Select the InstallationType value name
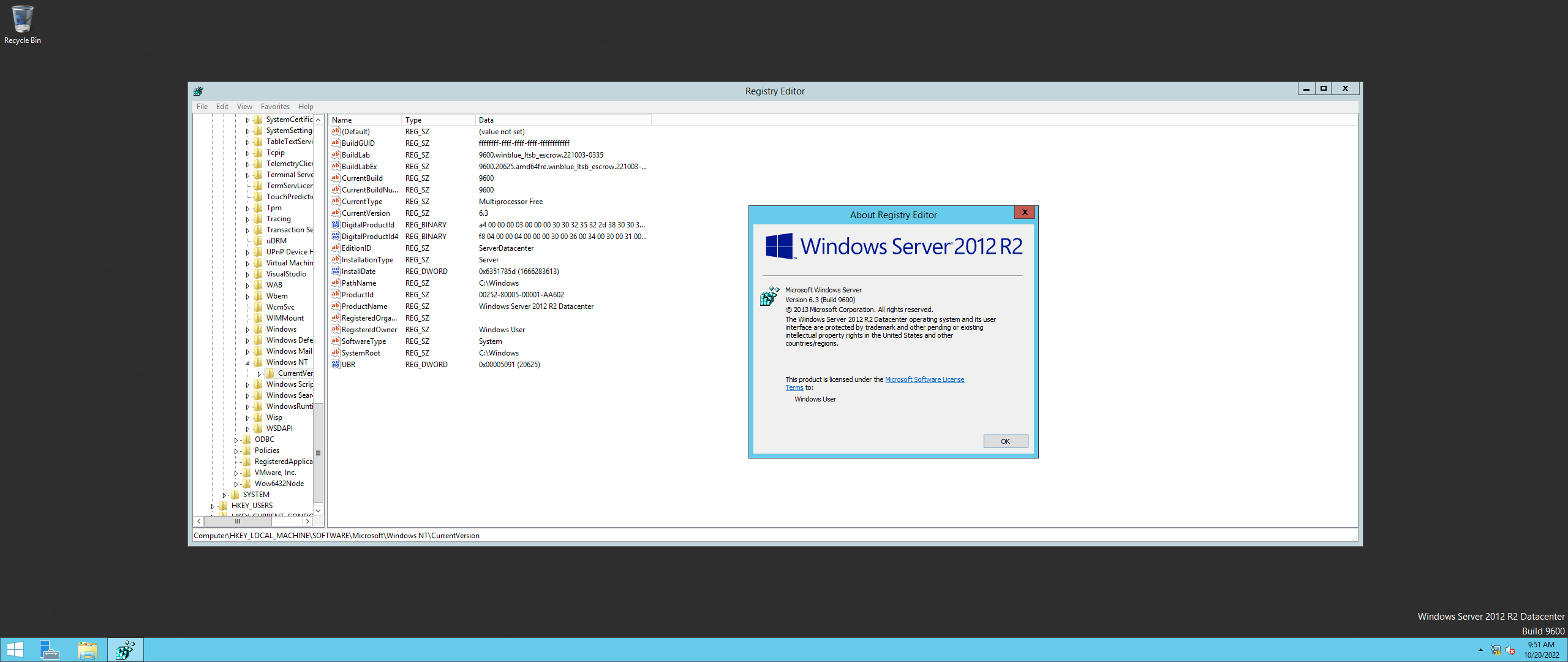 [367, 260]
